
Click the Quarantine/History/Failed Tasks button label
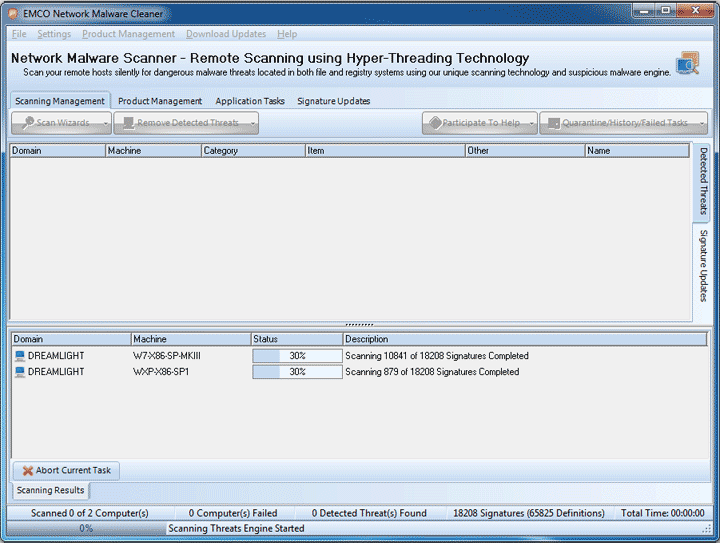[625, 123]
